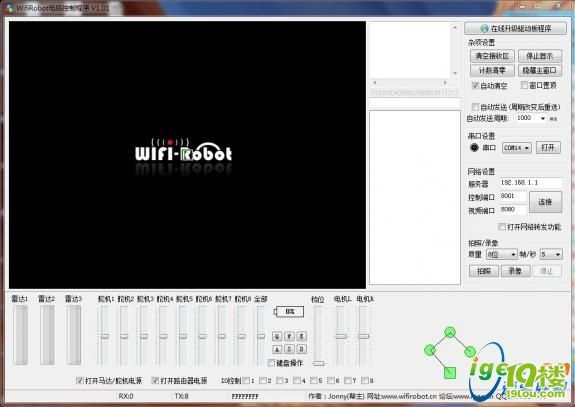Toggle 打开马达/舵机电源 checkbox
The image size is (575, 407).
(80, 380)
